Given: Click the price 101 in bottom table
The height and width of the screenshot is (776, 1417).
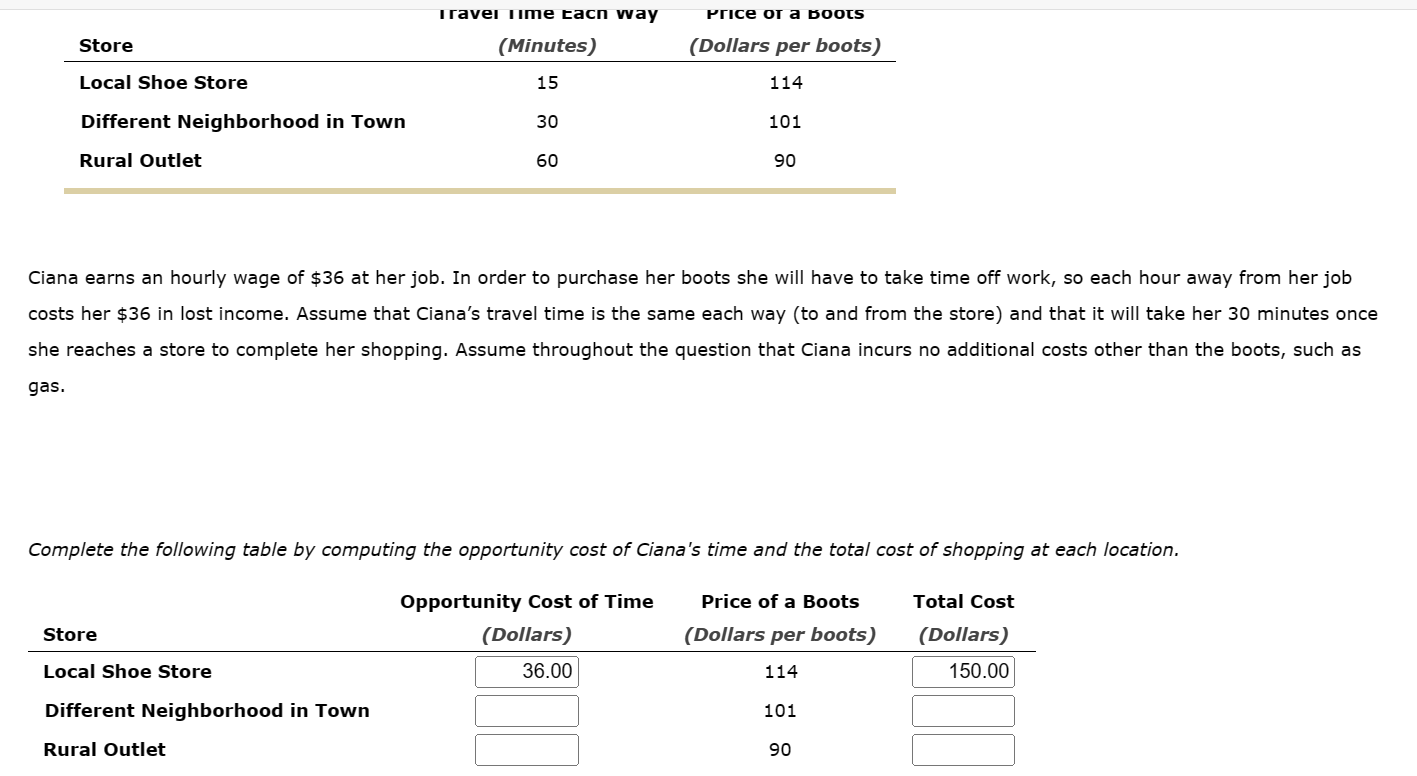Looking at the screenshot, I should (x=780, y=710).
